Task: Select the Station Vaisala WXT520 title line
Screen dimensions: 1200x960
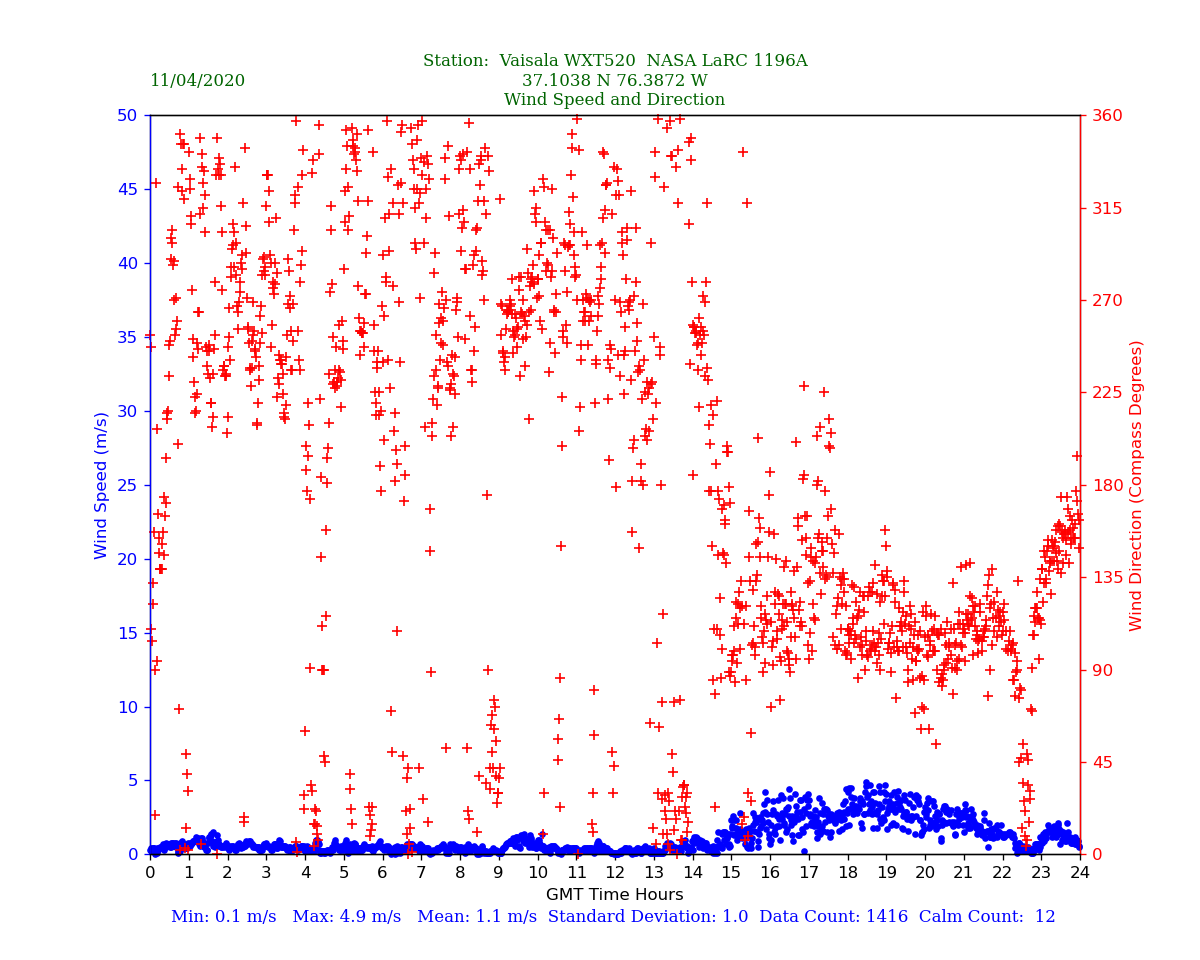Action: [x=614, y=61]
